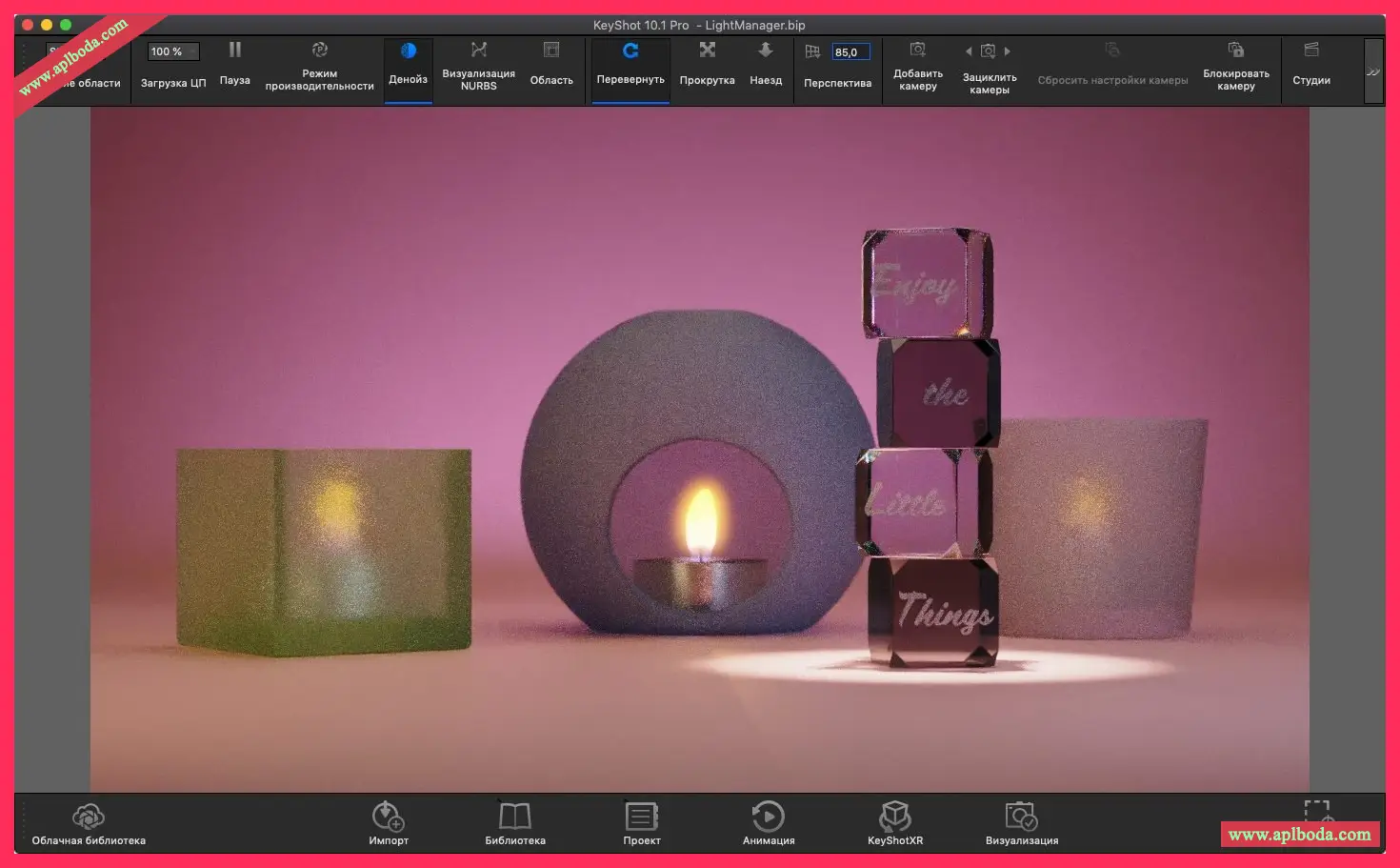1400x868 pixels.
Task: Expand the toolbar overflow chevron
Action: 1372,71
